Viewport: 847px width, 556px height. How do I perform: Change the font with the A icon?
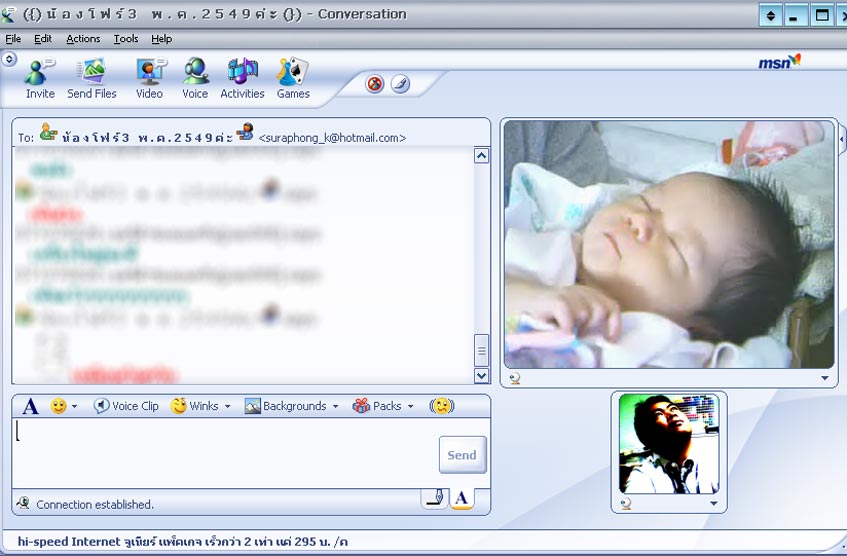tap(30, 406)
